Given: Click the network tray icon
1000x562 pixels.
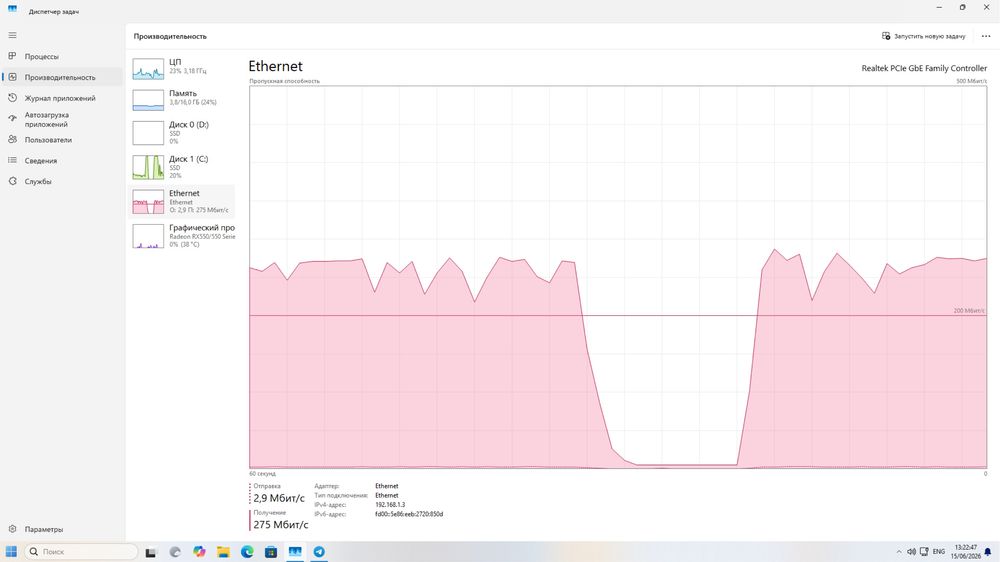Looking at the screenshot, I should point(924,552).
